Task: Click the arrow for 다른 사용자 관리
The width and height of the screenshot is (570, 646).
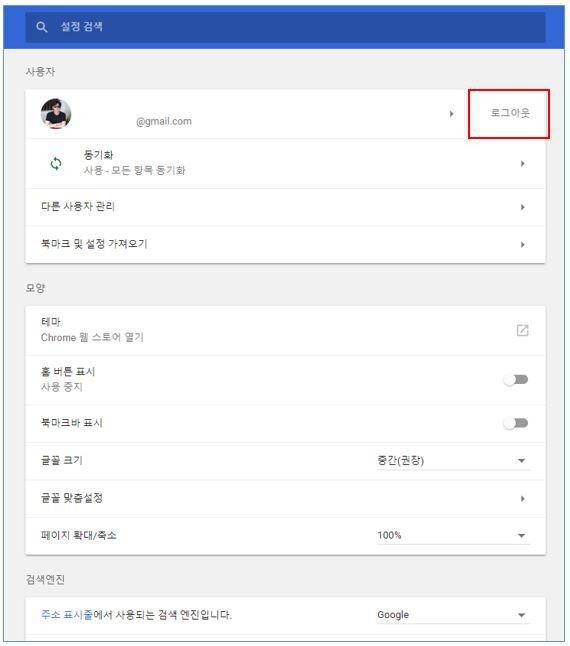Action: pyautogui.click(x=522, y=207)
